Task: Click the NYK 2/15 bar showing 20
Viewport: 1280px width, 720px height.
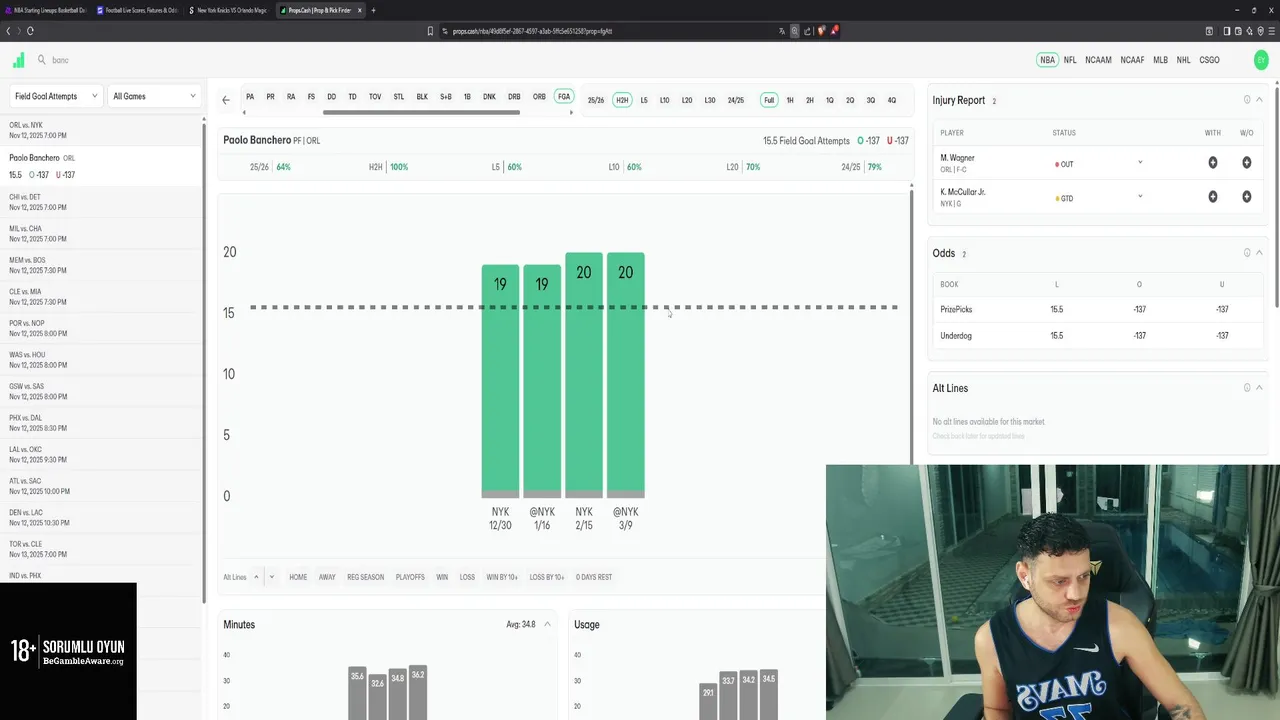Action: pos(584,375)
